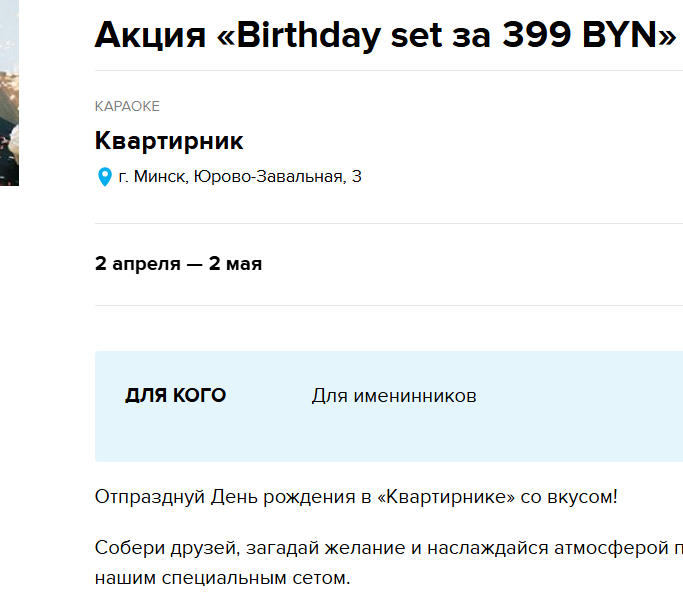The width and height of the screenshot is (683, 604).
Task: Click the start date 2 апреля
Action: 134,264
